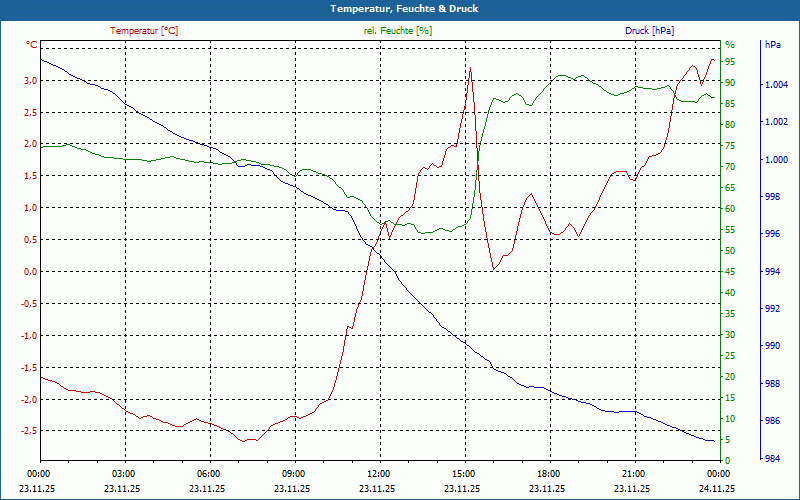This screenshot has width=800, height=500.
Task: Click temperature axis value "3,0"
Action: pos(30,81)
